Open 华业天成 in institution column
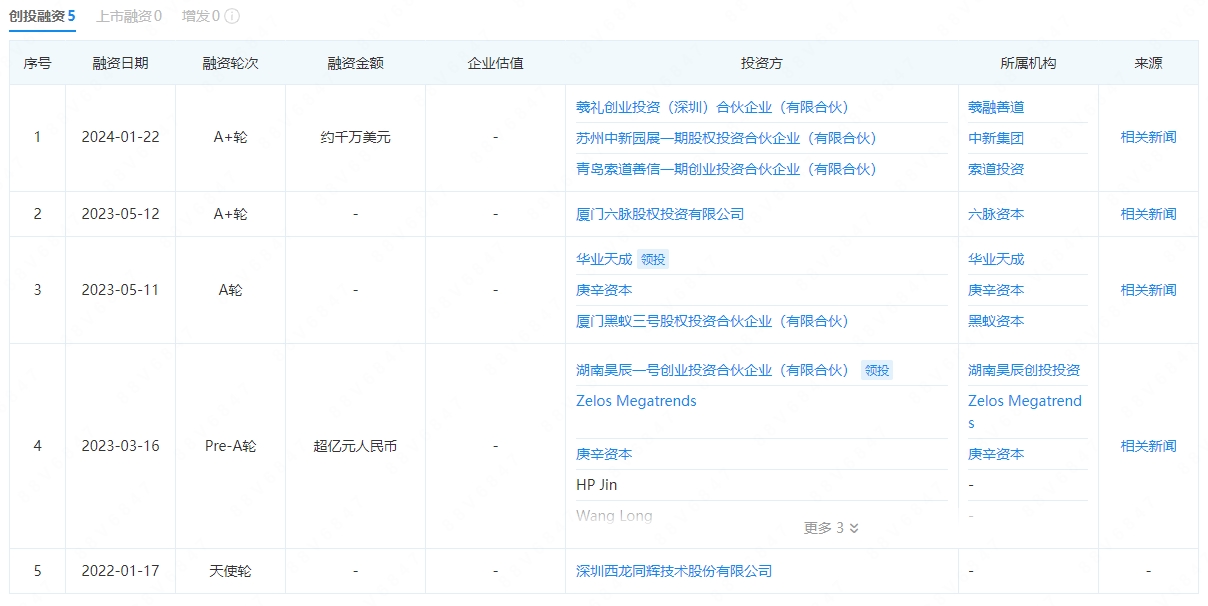1208x606 pixels. pos(996,259)
